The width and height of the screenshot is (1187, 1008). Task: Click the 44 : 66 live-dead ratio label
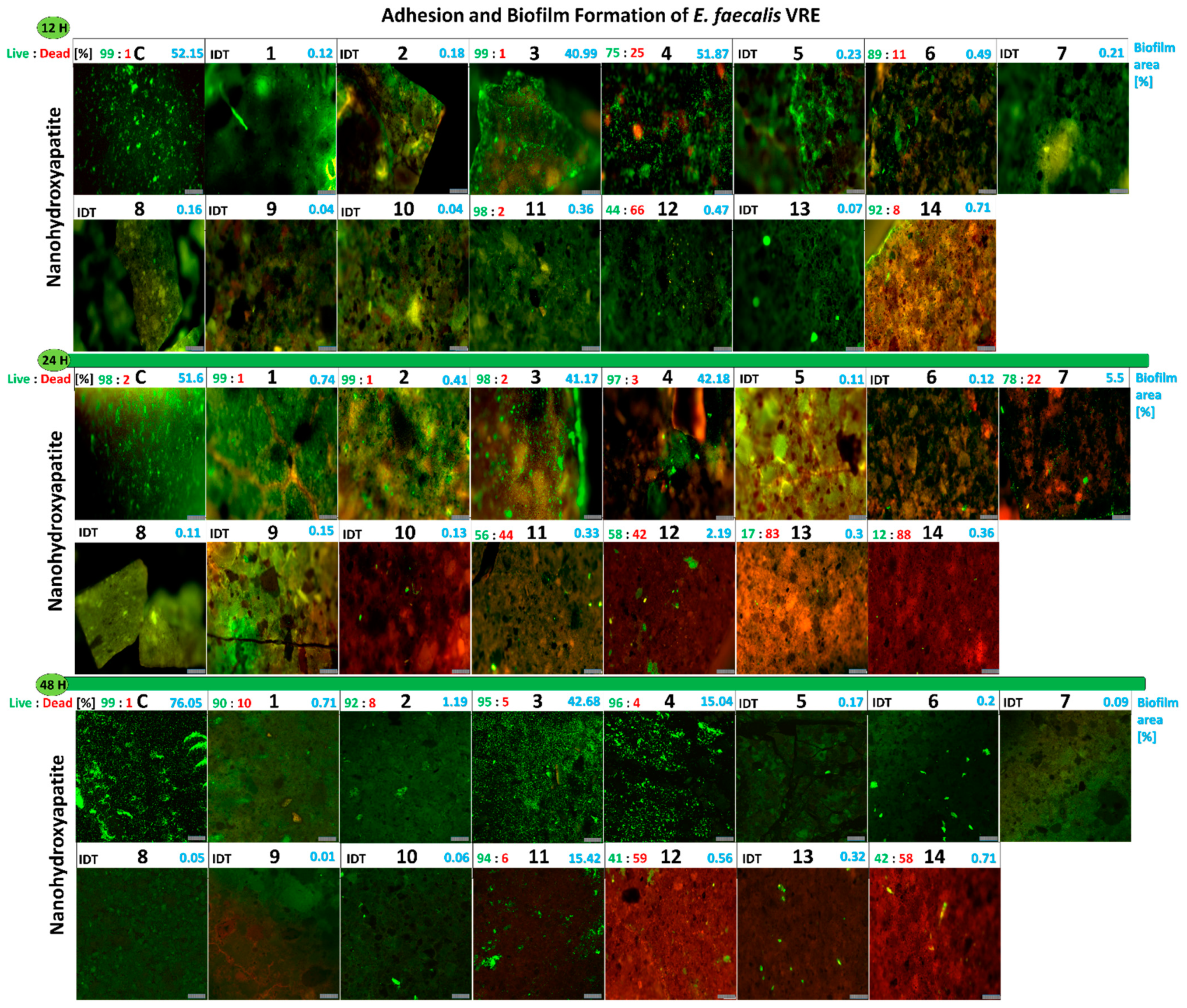pyautogui.click(x=625, y=210)
